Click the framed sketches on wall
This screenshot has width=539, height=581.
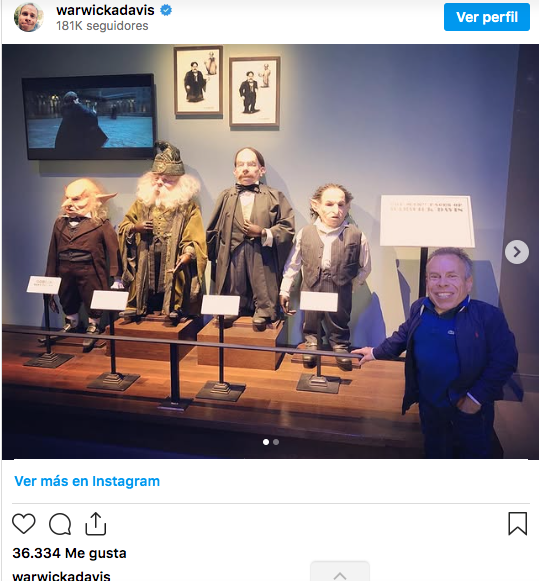(x=227, y=87)
